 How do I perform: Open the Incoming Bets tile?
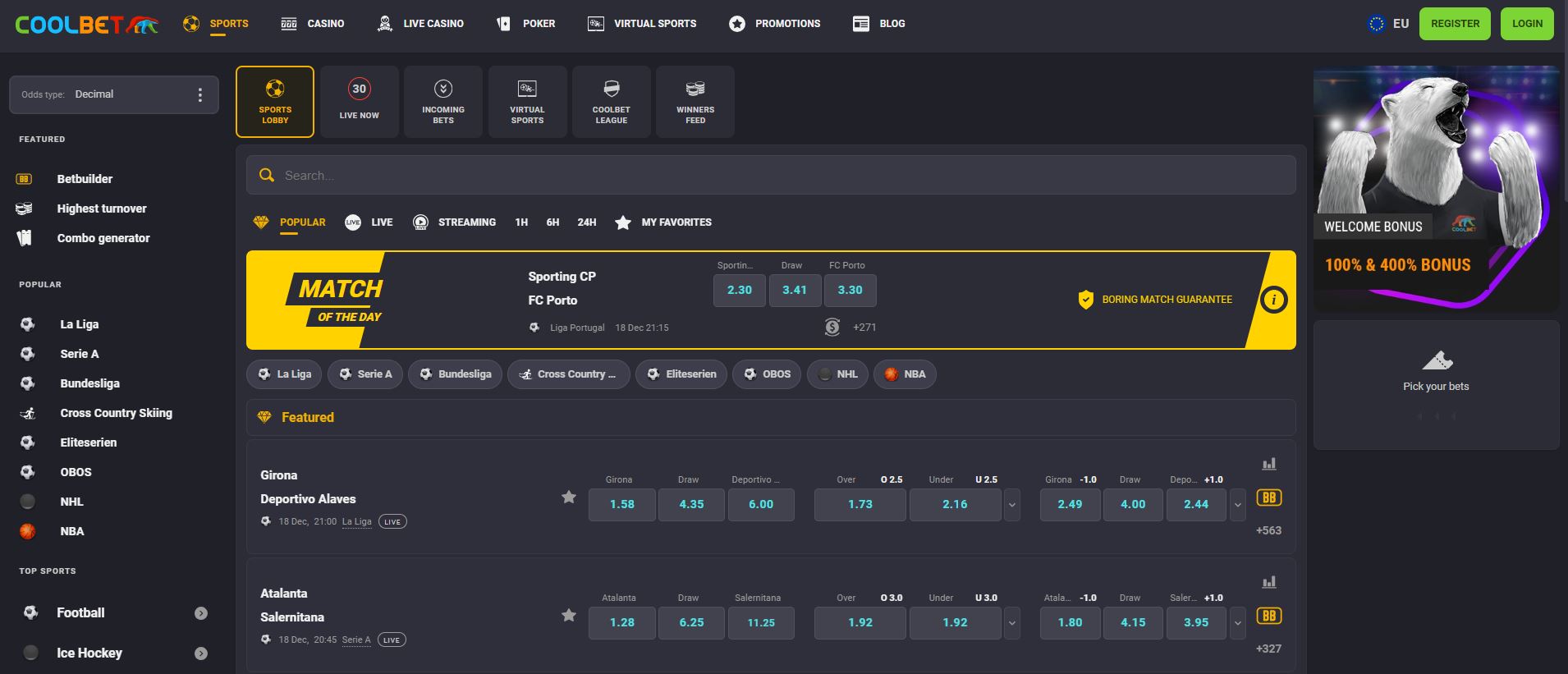[442, 101]
